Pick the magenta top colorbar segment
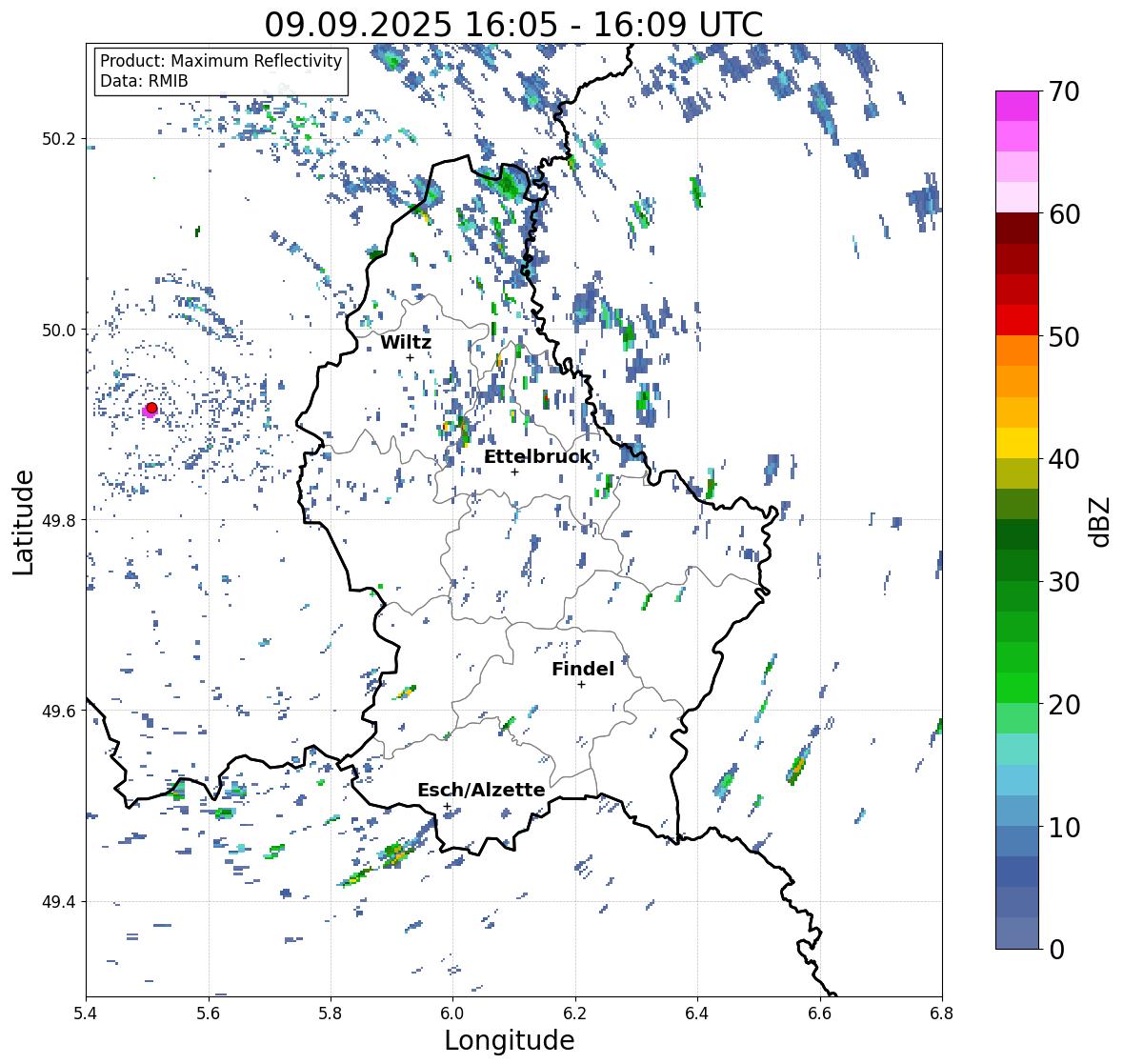The image size is (1123, 1064). tap(1017, 106)
